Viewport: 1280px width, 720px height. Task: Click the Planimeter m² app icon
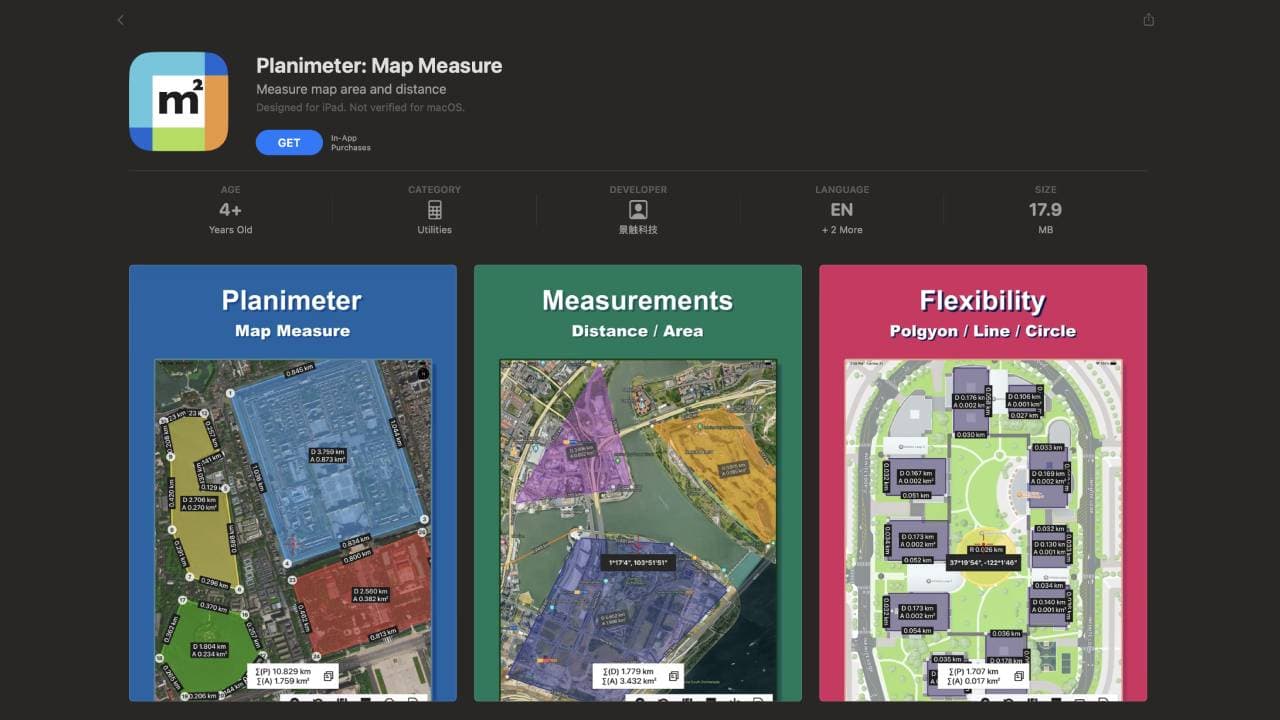(x=179, y=101)
